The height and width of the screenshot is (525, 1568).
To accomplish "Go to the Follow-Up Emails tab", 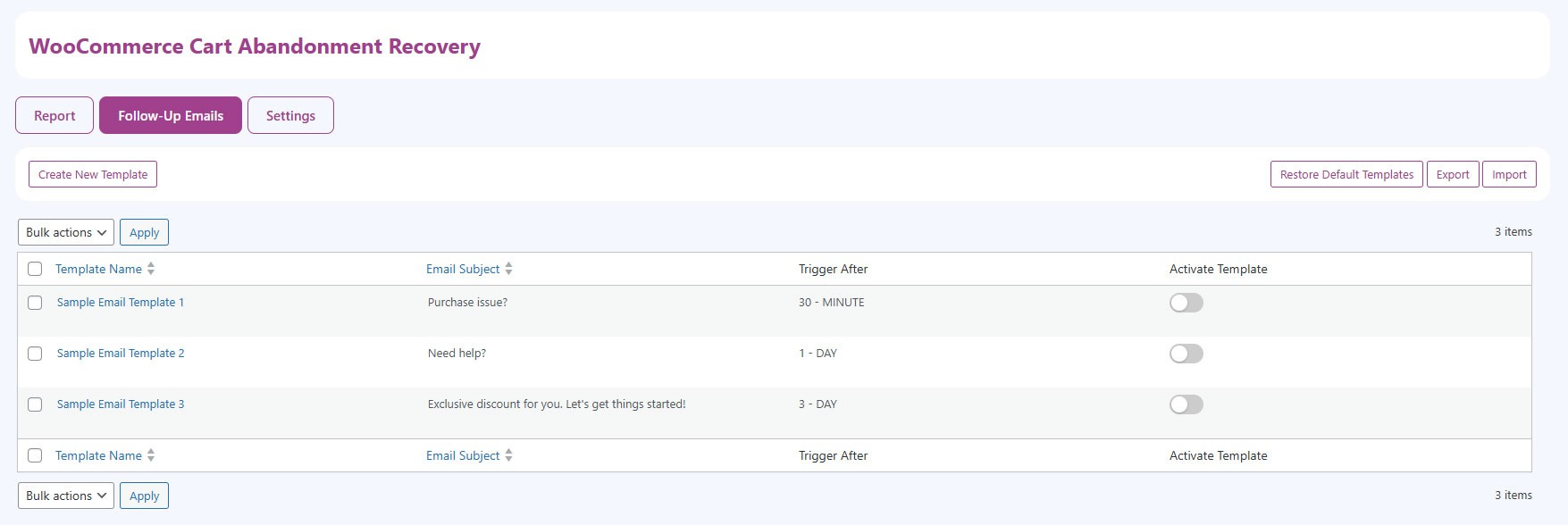I will point(171,115).
